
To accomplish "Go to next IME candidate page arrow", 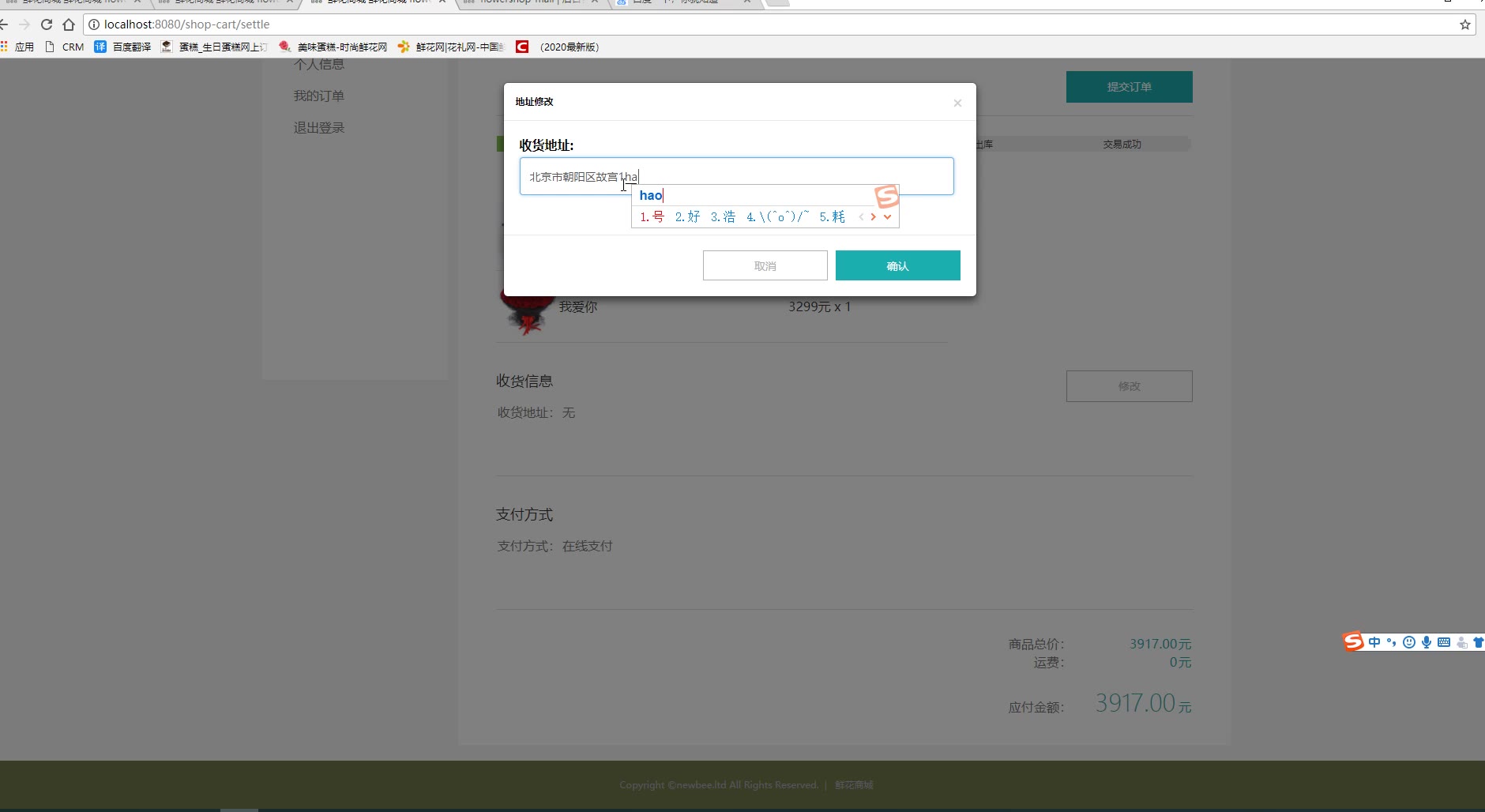I will [873, 216].
